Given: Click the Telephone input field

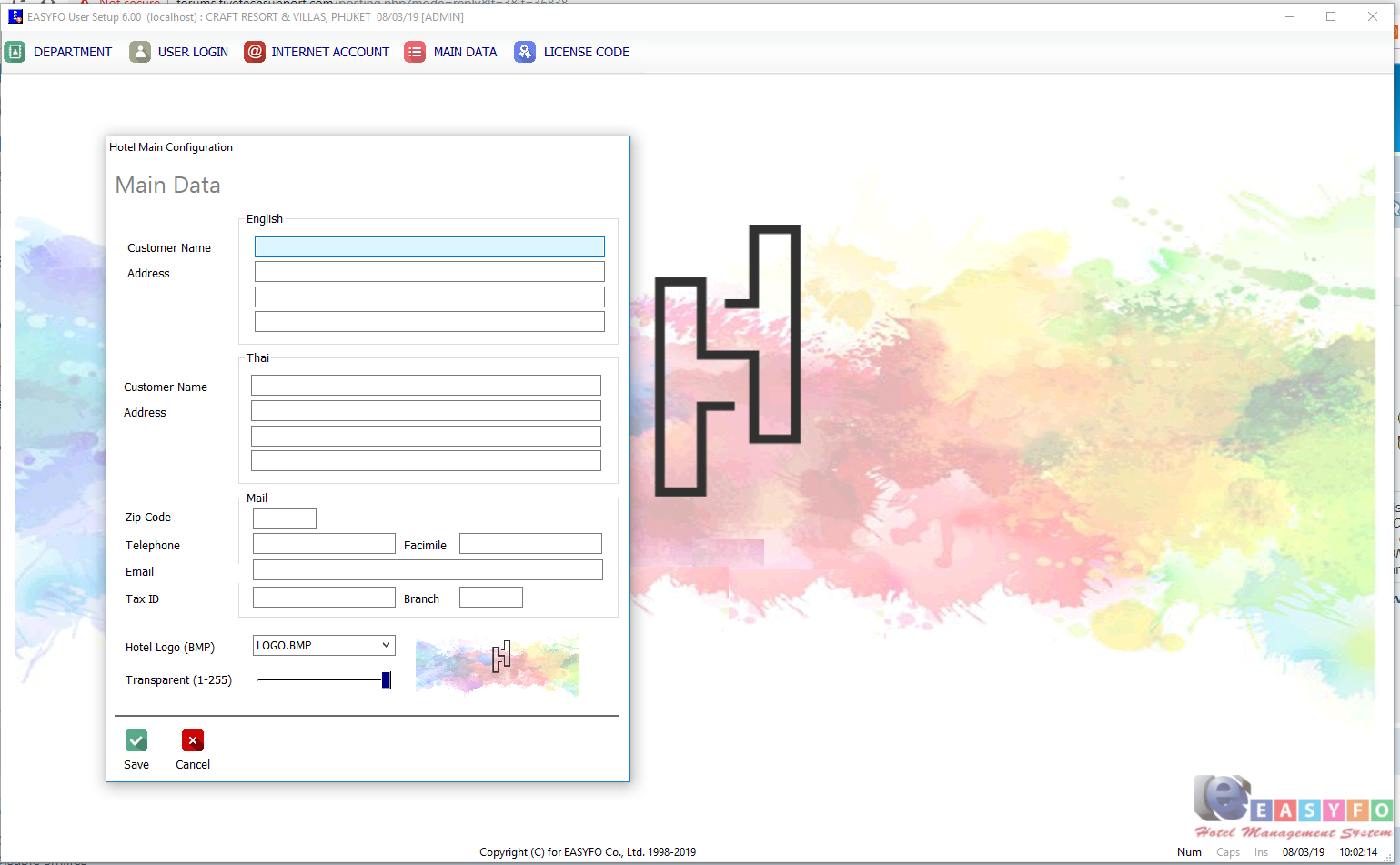Looking at the screenshot, I should click(x=324, y=543).
